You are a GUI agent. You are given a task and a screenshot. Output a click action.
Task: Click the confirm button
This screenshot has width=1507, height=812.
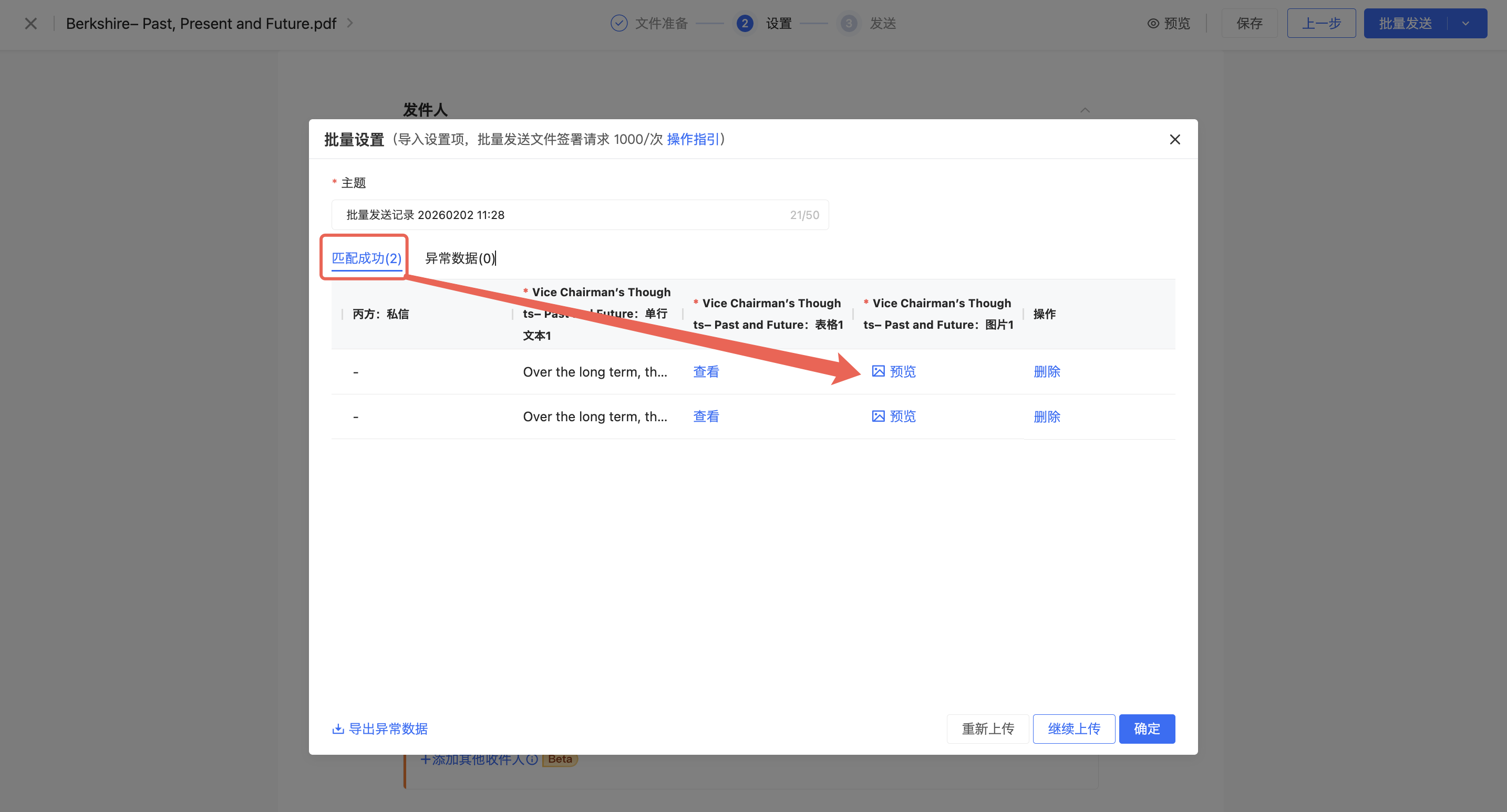click(1146, 728)
